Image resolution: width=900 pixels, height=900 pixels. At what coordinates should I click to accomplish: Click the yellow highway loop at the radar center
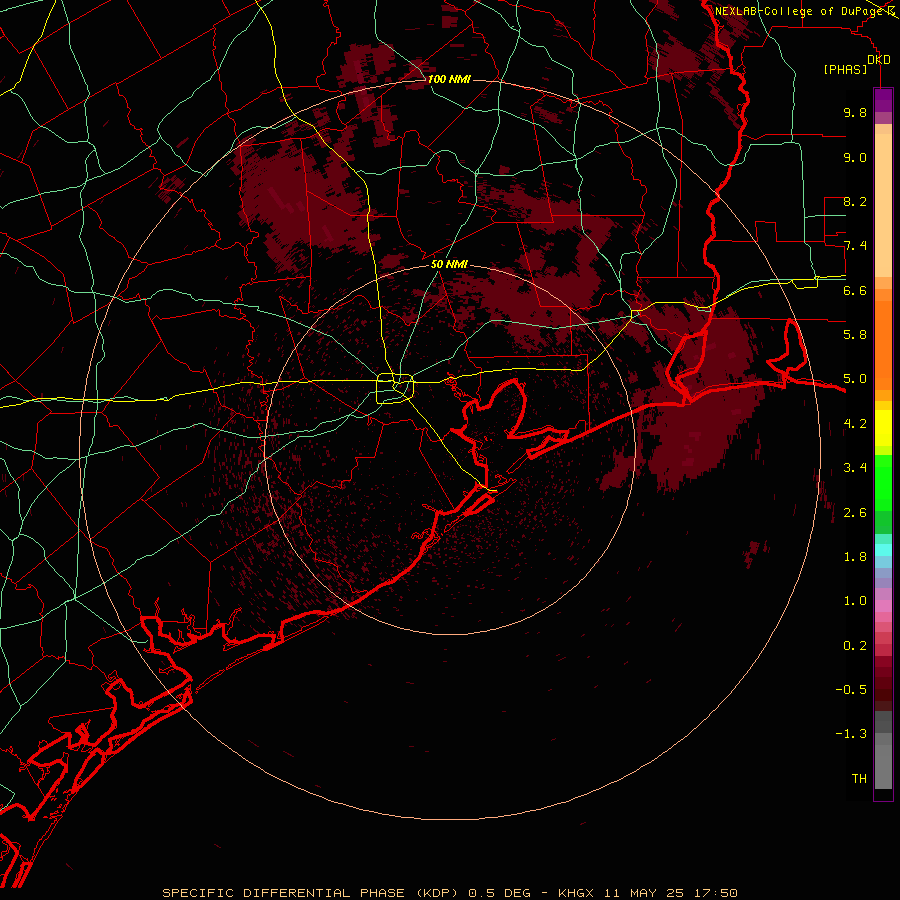coord(395,389)
